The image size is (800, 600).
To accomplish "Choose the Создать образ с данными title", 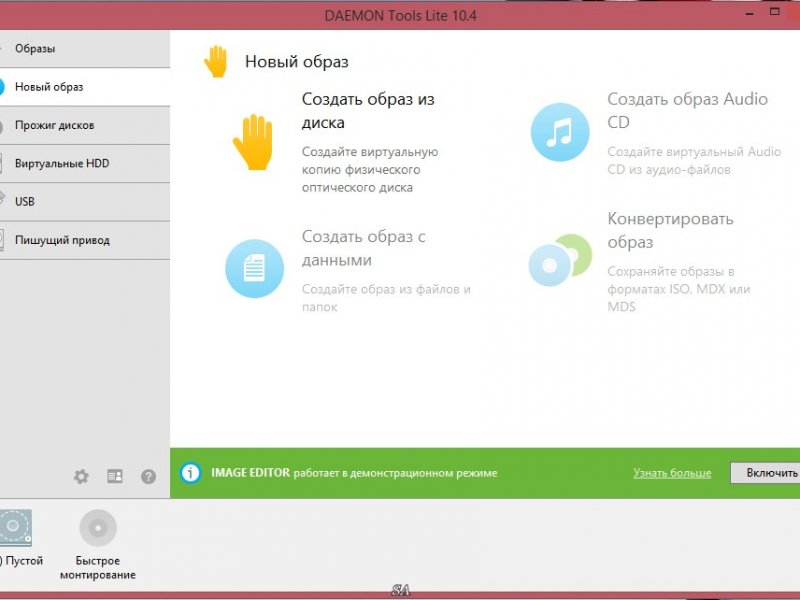I will (x=363, y=248).
